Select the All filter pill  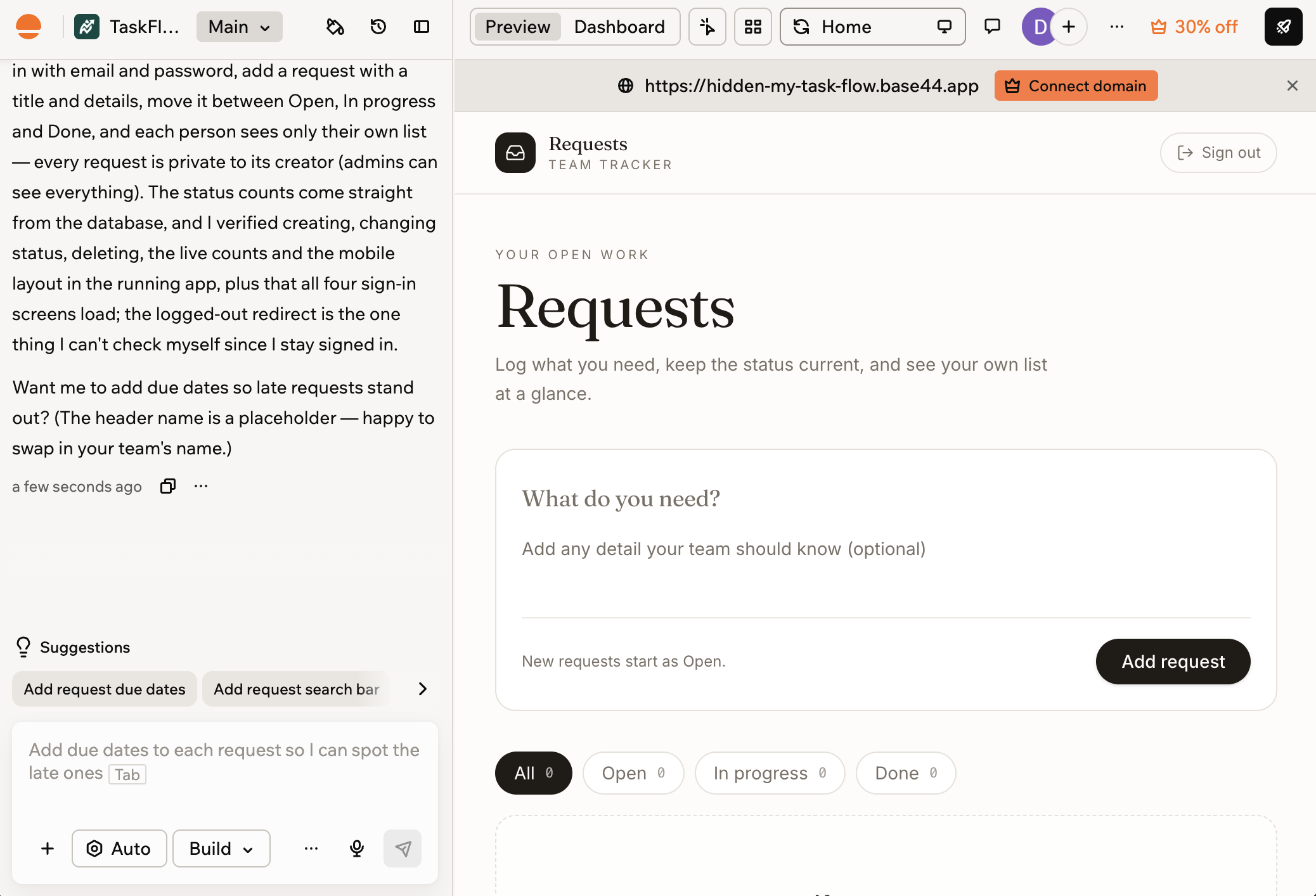pos(534,773)
